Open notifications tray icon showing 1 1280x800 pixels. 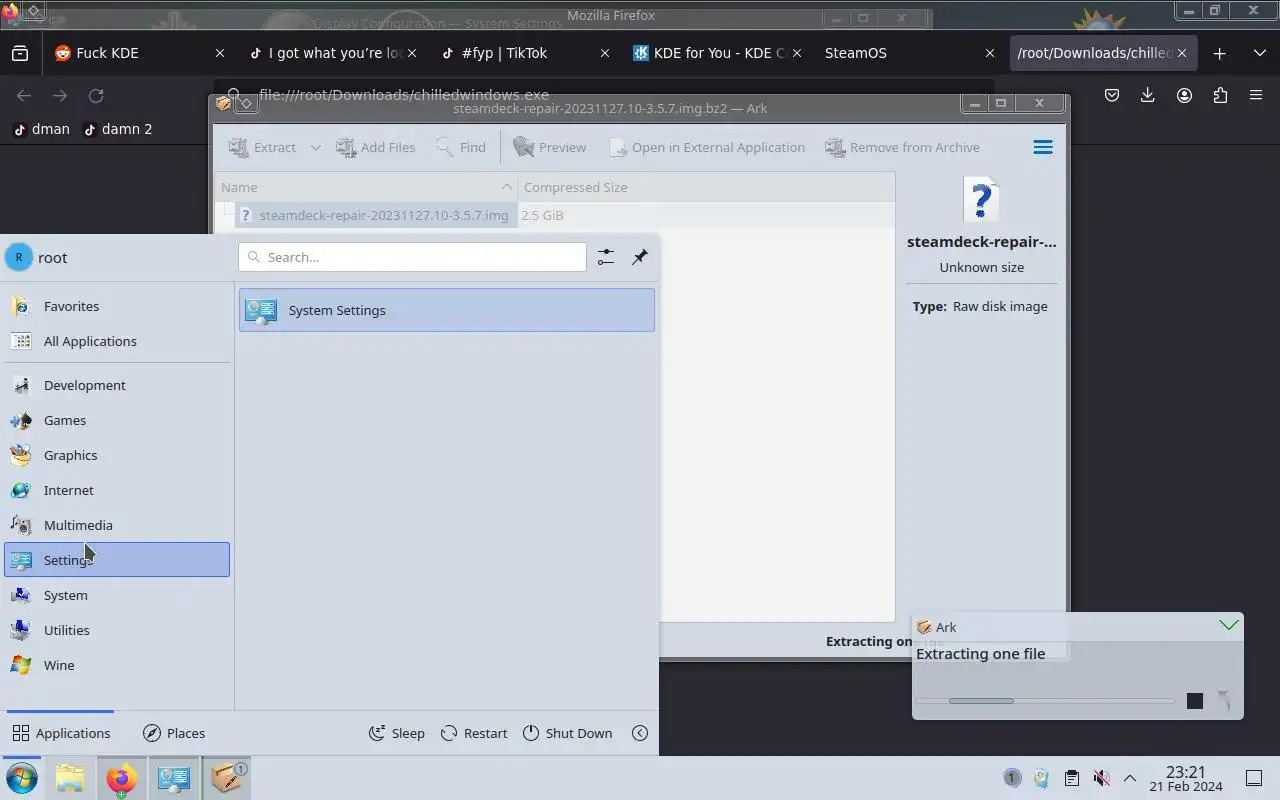[1012, 778]
